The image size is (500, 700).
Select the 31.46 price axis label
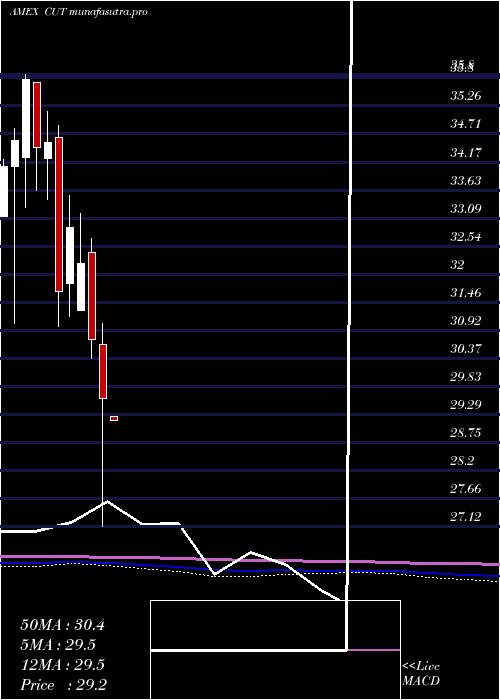(x=466, y=293)
